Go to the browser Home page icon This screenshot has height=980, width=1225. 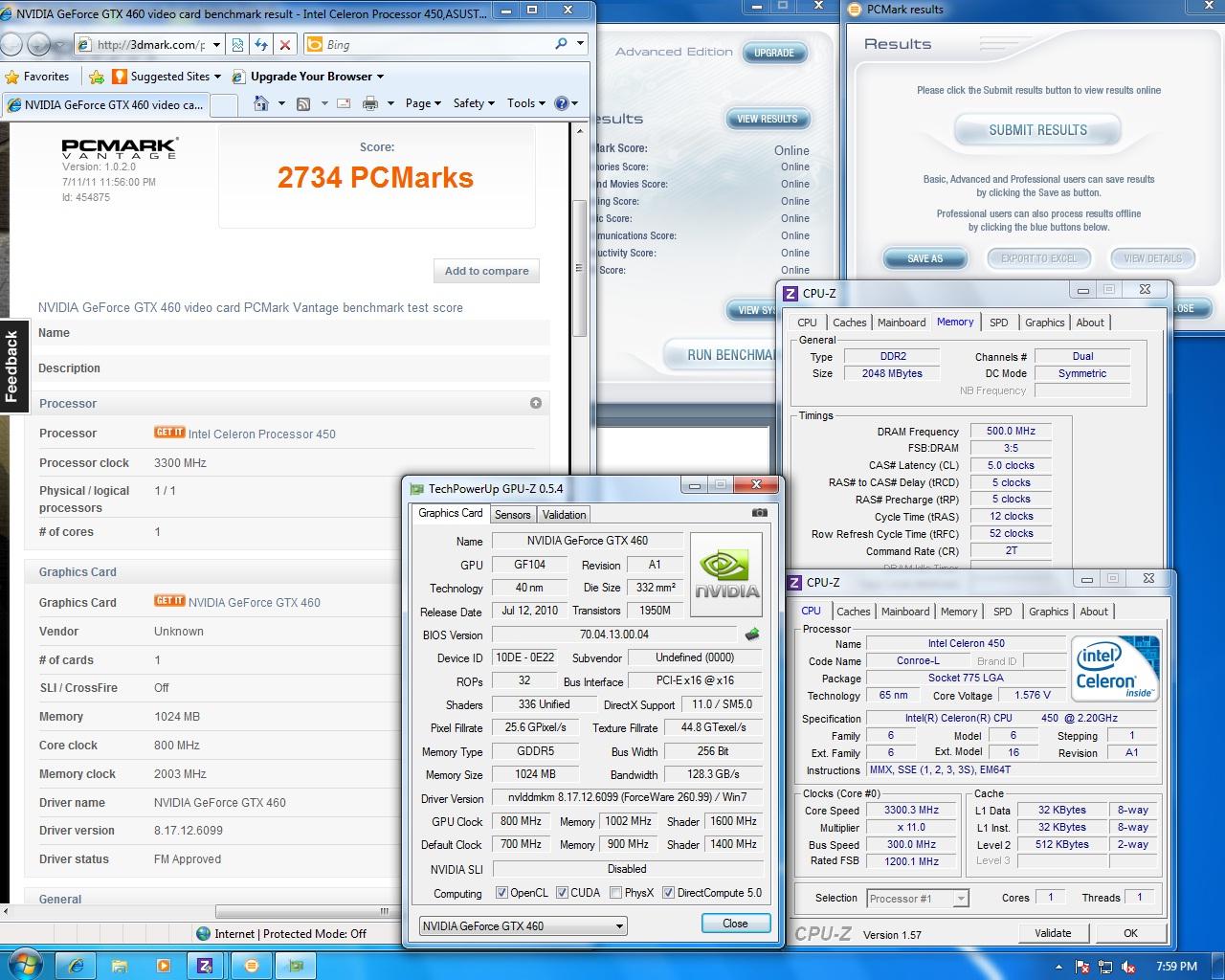coord(261,103)
